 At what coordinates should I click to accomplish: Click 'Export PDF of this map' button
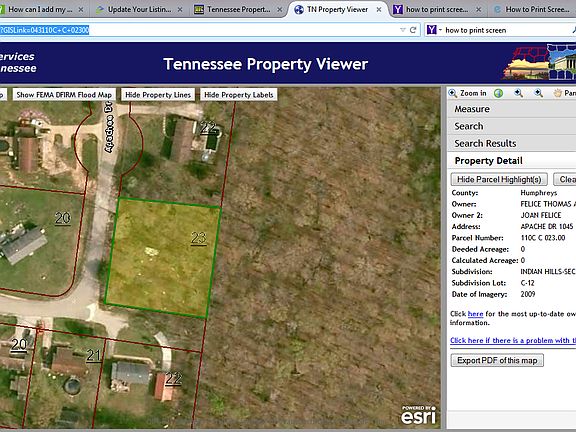tap(497, 360)
